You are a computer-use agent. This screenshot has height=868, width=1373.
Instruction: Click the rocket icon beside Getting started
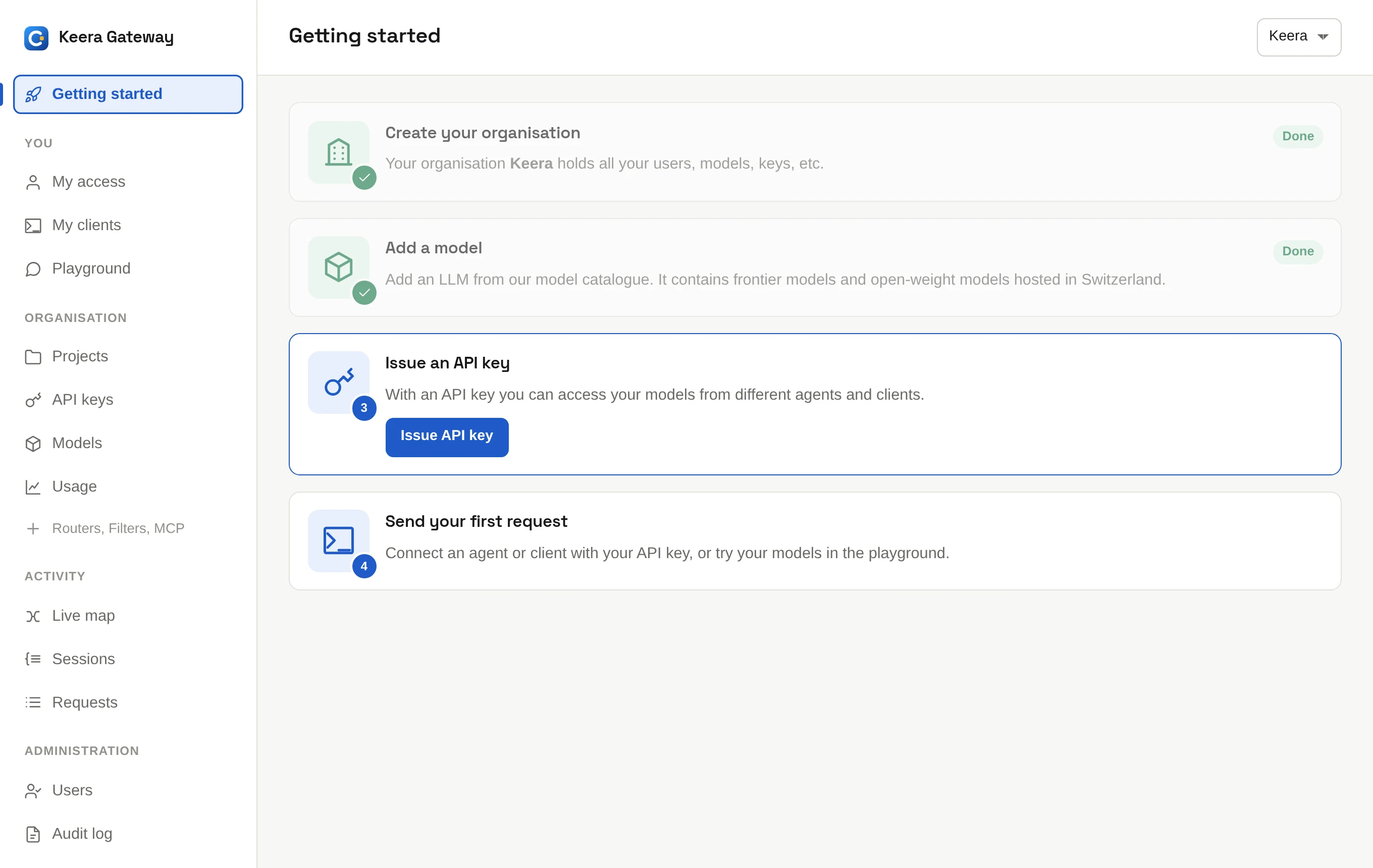pyautogui.click(x=33, y=94)
